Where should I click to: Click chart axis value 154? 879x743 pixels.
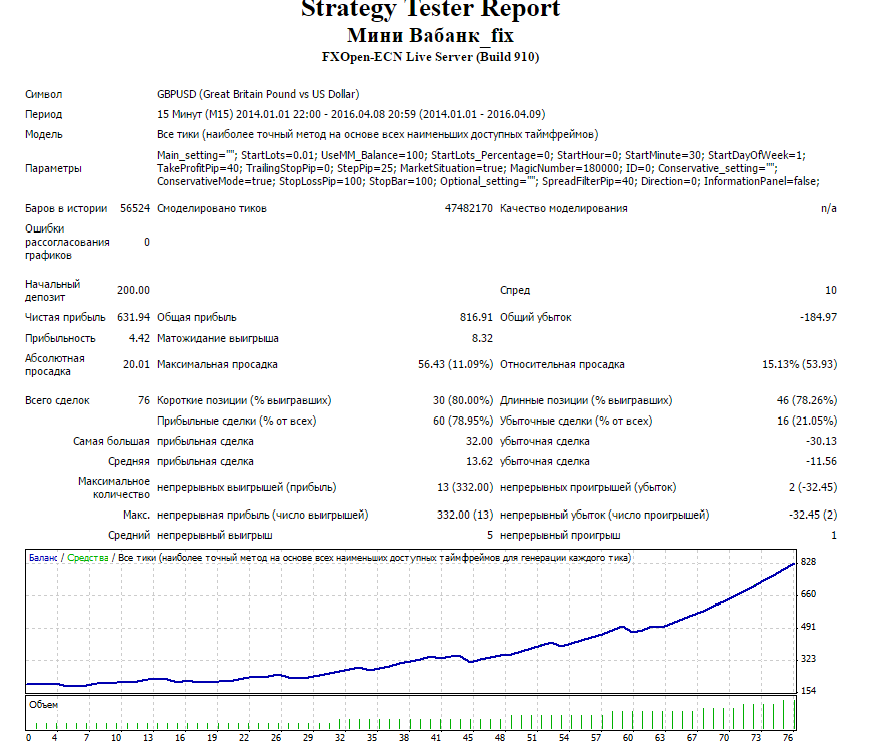click(808, 691)
